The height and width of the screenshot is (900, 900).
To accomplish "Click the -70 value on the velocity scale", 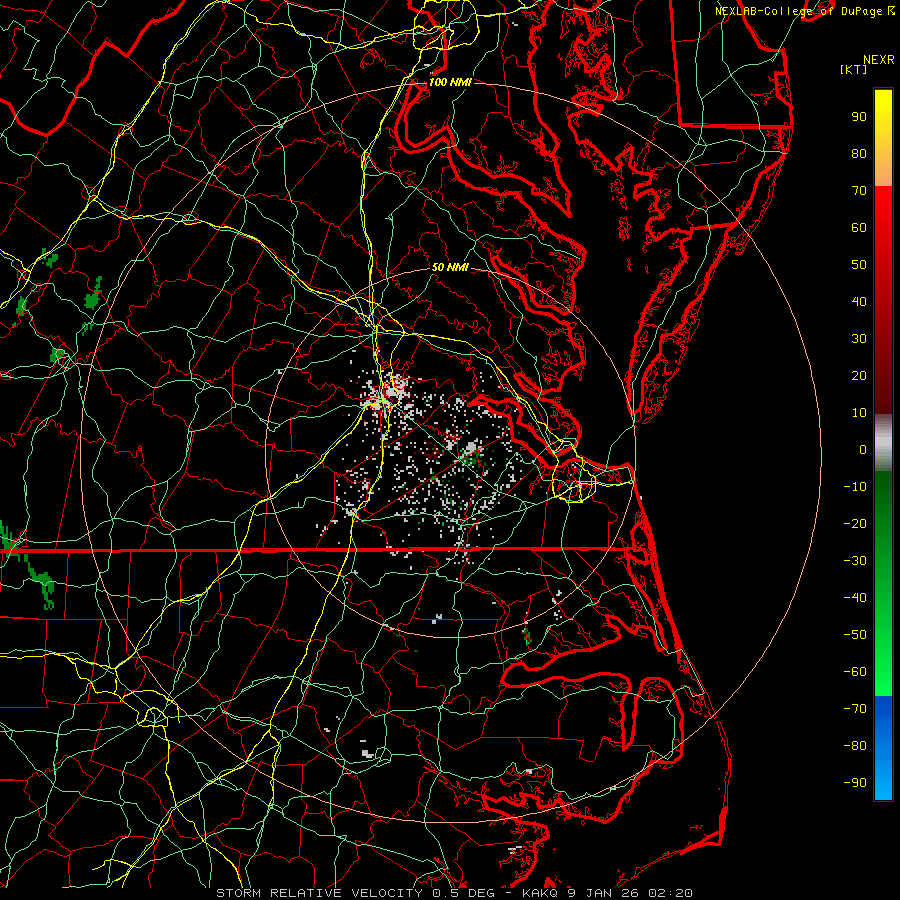I will pos(855,709).
